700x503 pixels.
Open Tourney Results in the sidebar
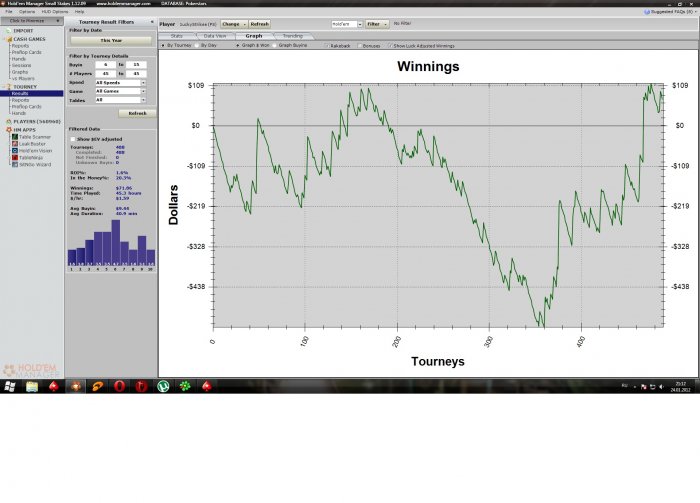point(32,94)
